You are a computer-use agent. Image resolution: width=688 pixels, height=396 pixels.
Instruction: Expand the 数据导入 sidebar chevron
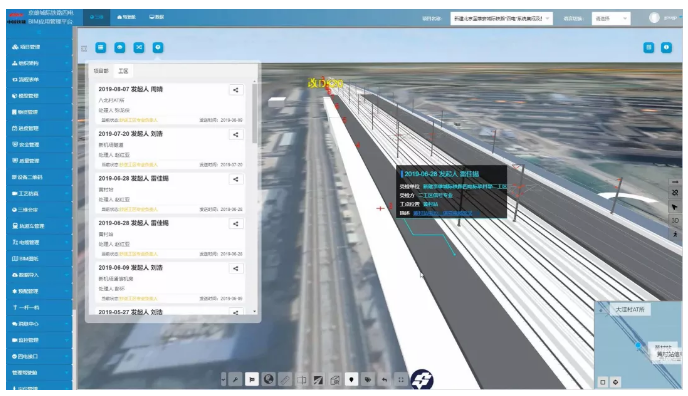click(67, 275)
